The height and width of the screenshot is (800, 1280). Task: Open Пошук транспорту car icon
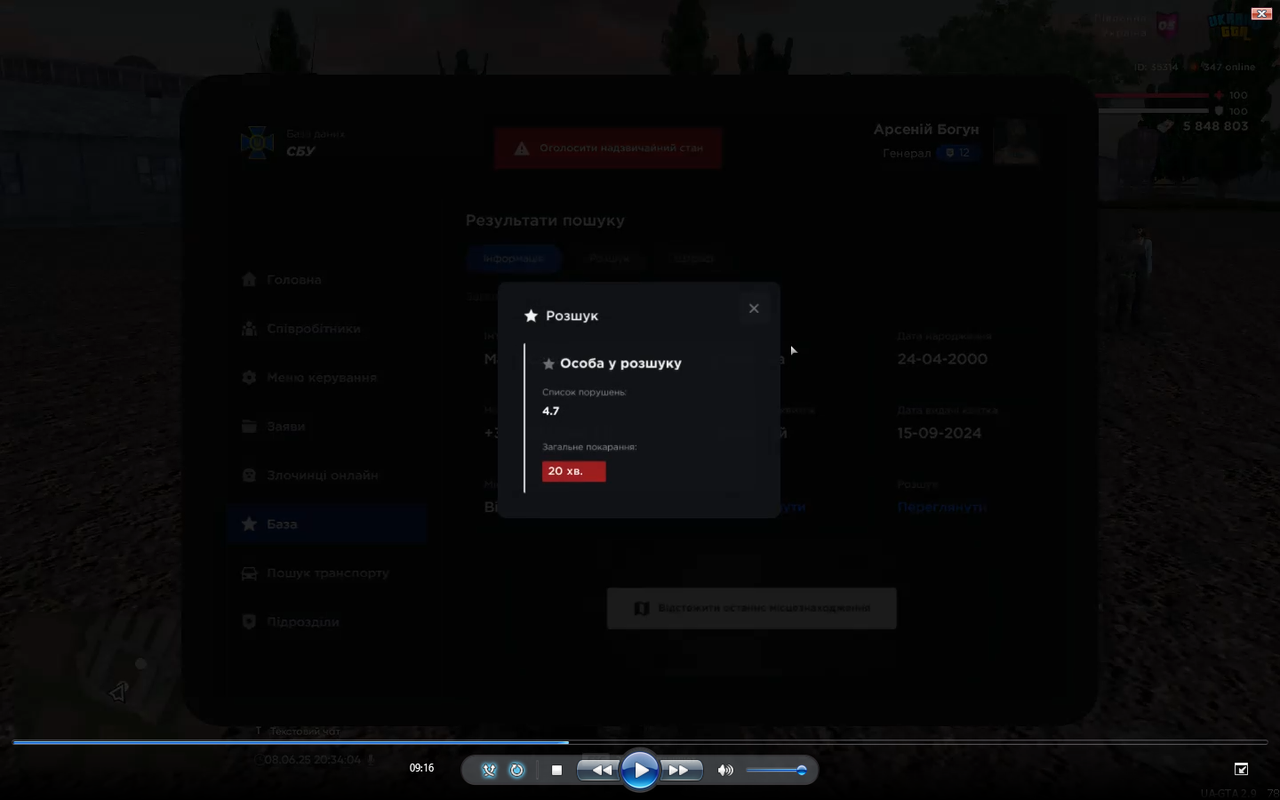(249, 573)
